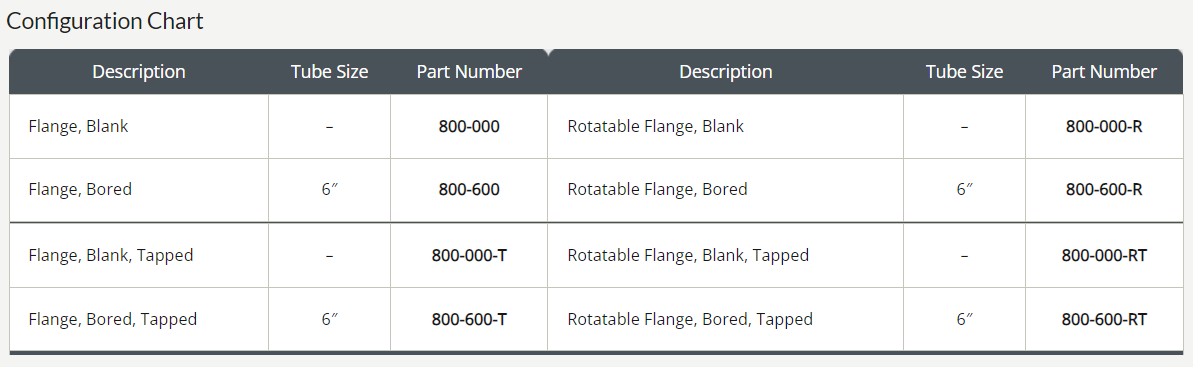This screenshot has width=1193, height=367.
Task: Select part number 800-600-RT
Action: [1104, 319]
